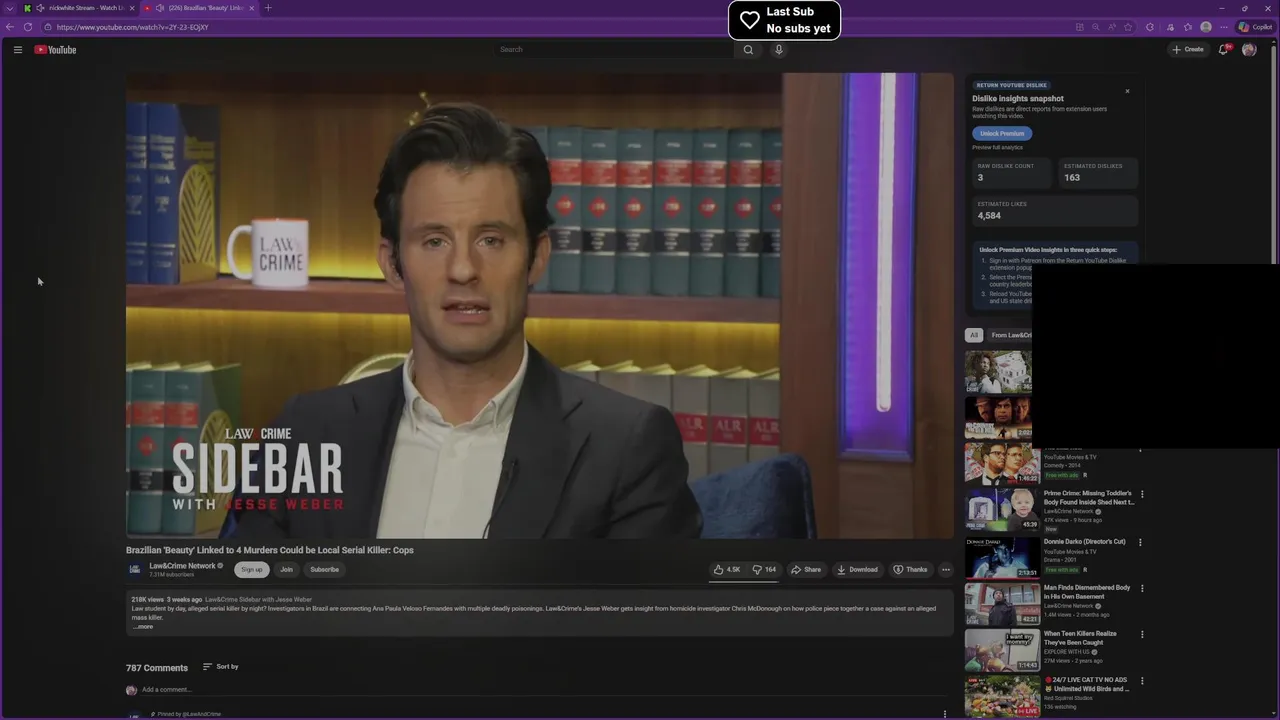Open options menu for pinned comment

(x=945, y=714)
